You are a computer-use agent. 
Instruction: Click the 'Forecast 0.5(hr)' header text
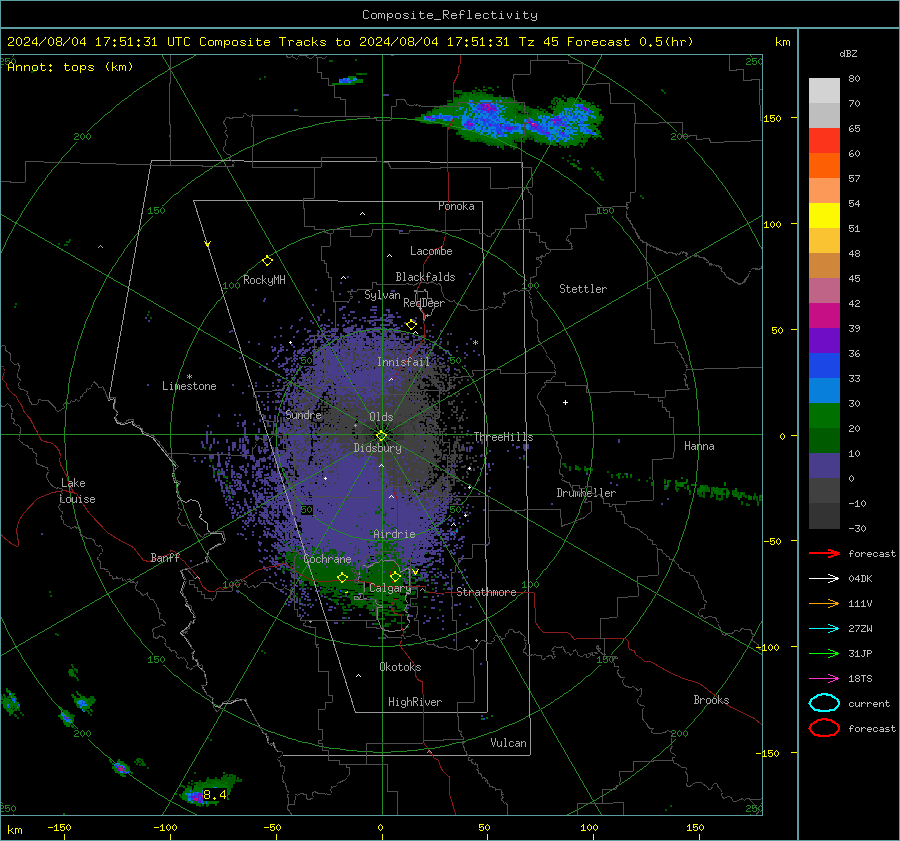tap(630, 42)
